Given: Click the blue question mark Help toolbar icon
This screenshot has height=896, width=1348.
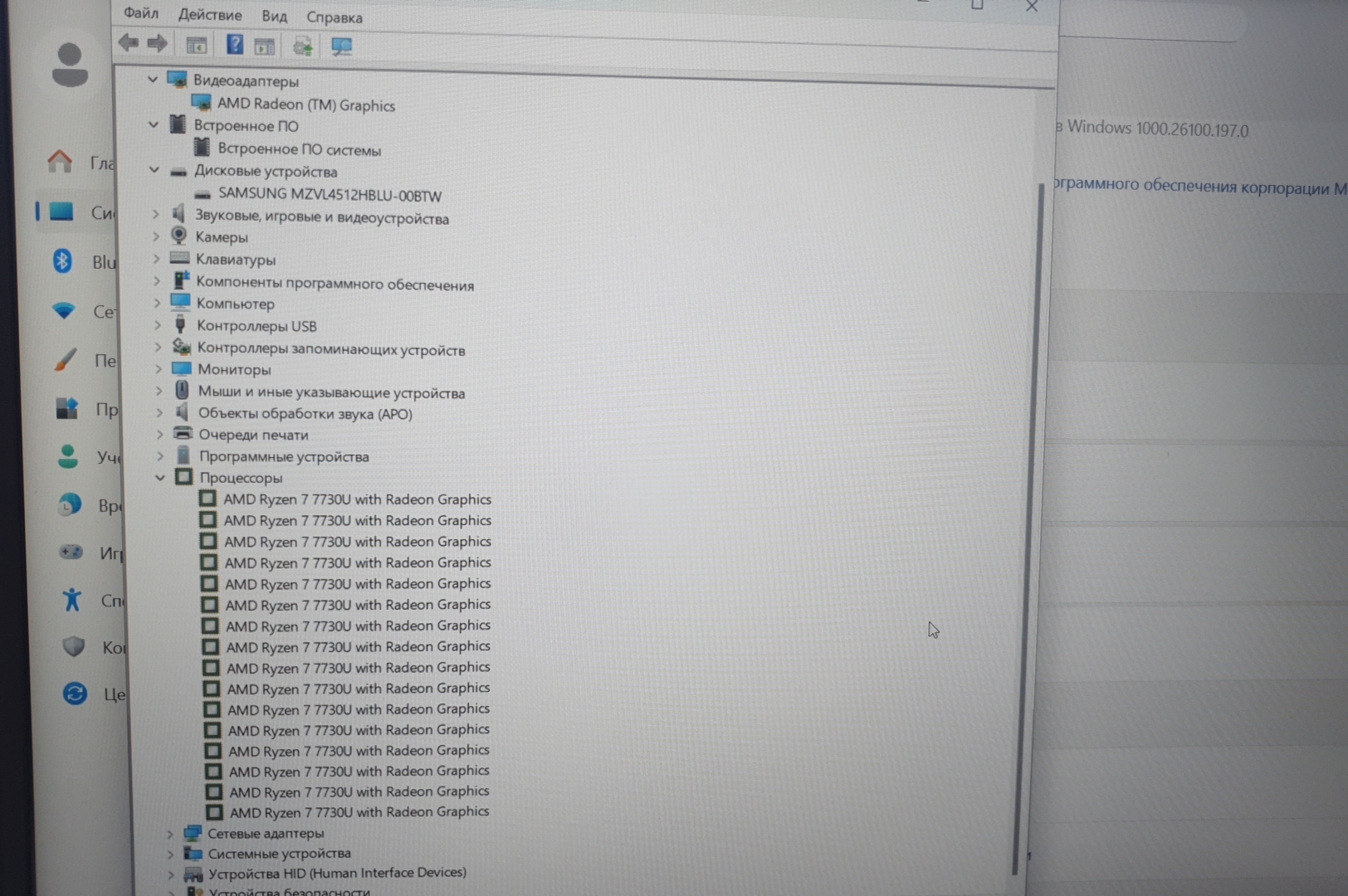Looking at the screenshot, I should pyautogui.click(x=235, y=45).
